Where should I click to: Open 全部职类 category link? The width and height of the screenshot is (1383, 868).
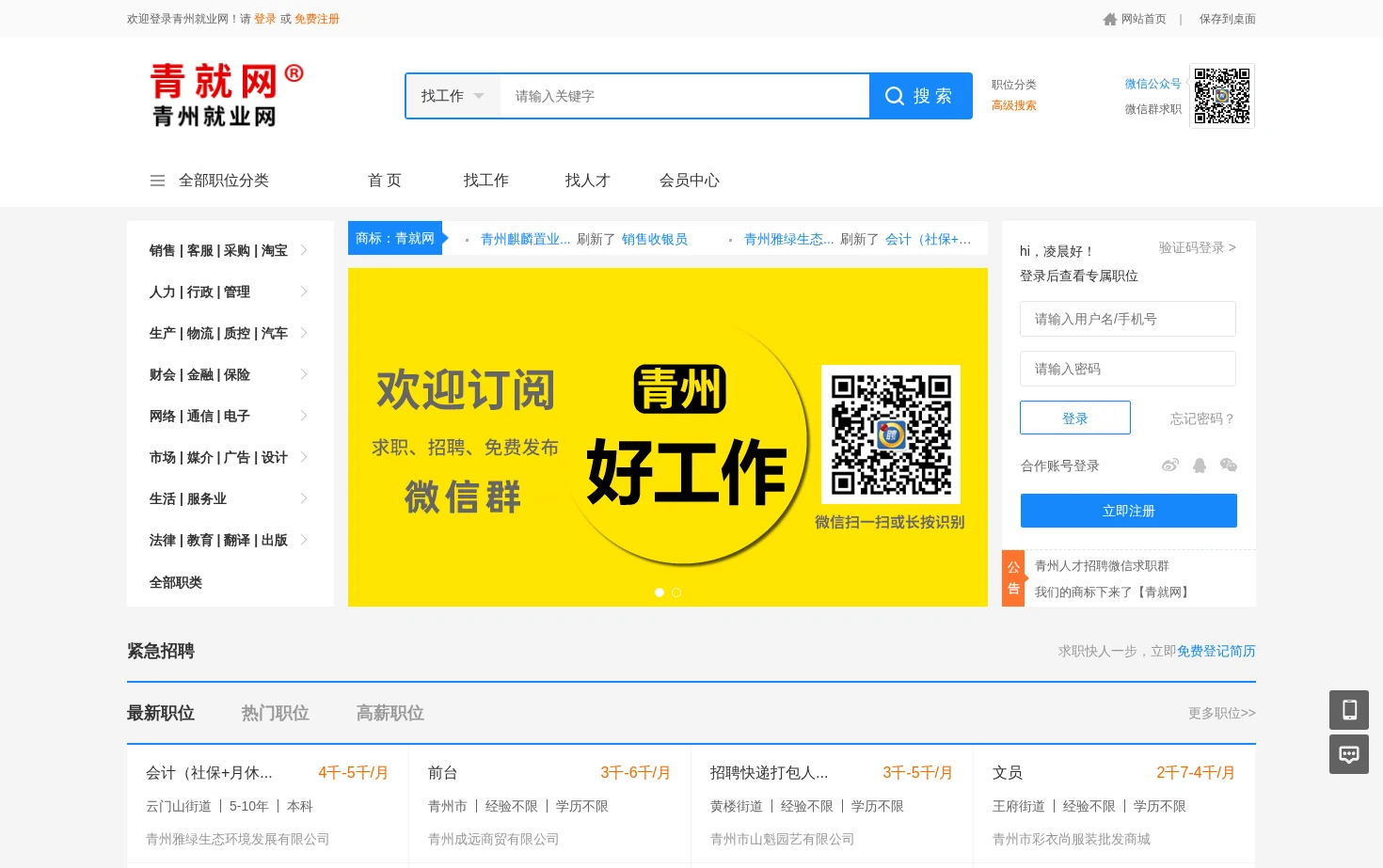pyautogui.click(x=176, y=582)
